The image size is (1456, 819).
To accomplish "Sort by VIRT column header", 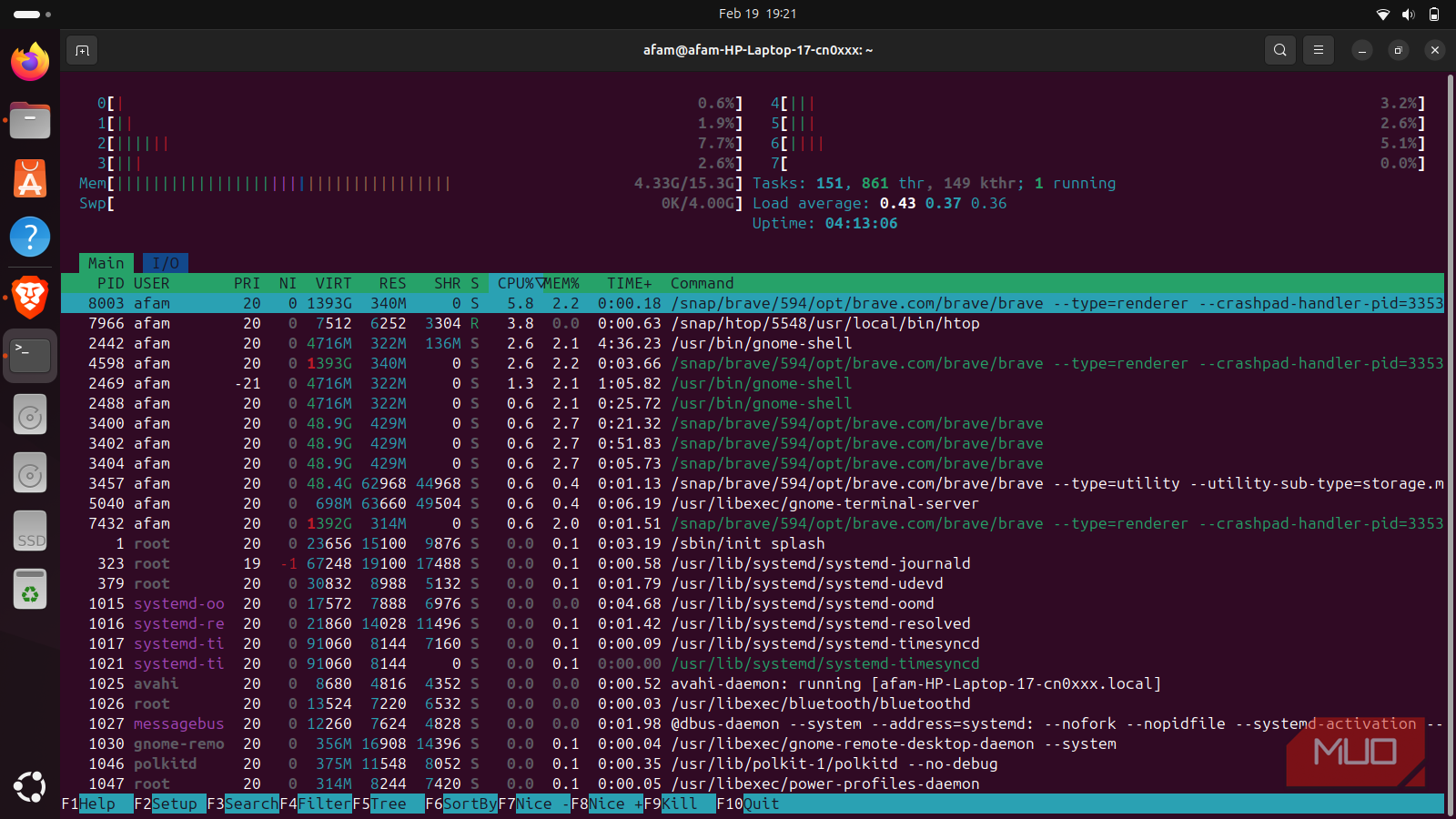I will [x=334, y=283].
